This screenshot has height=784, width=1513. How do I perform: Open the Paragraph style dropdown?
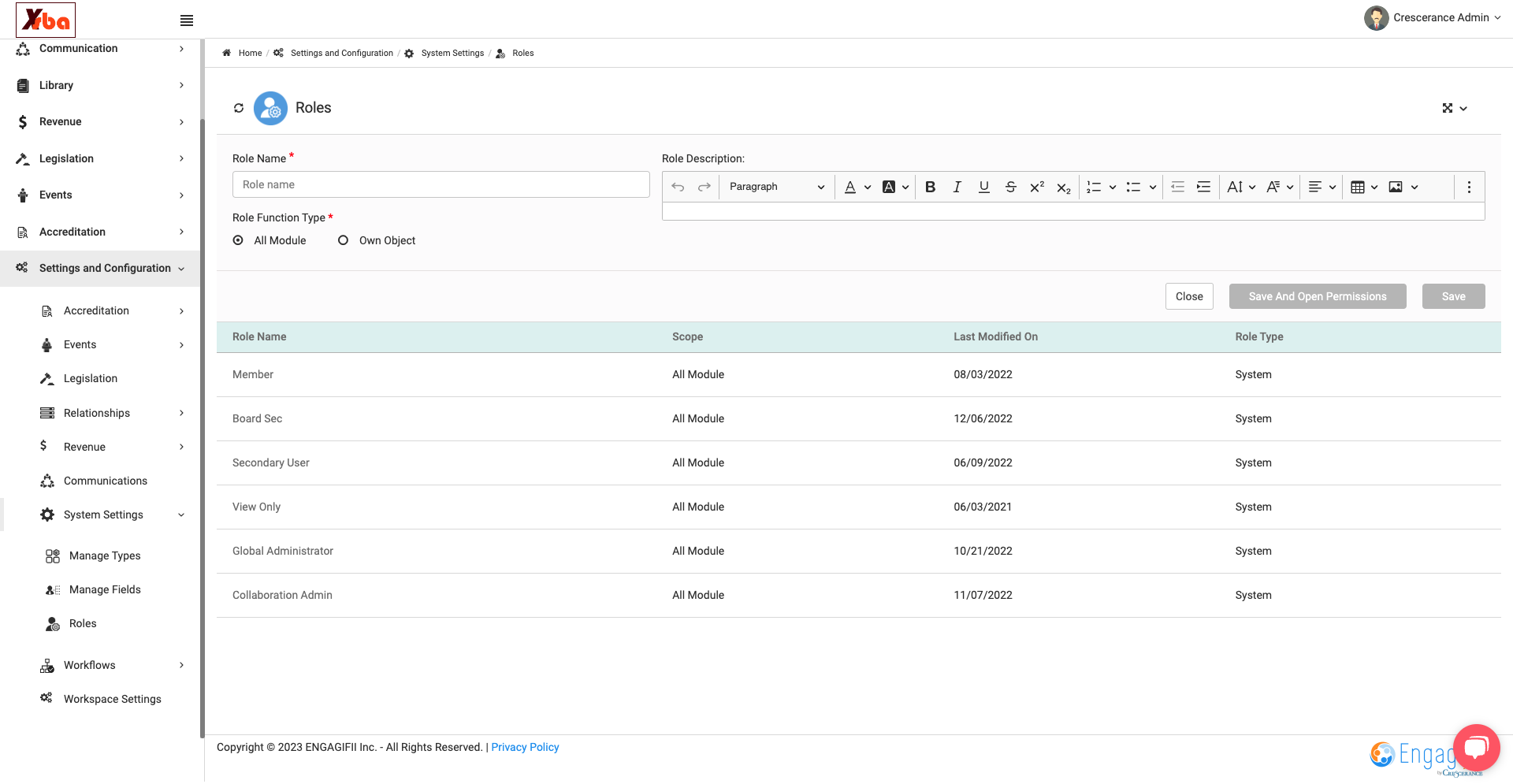point(777,187)
